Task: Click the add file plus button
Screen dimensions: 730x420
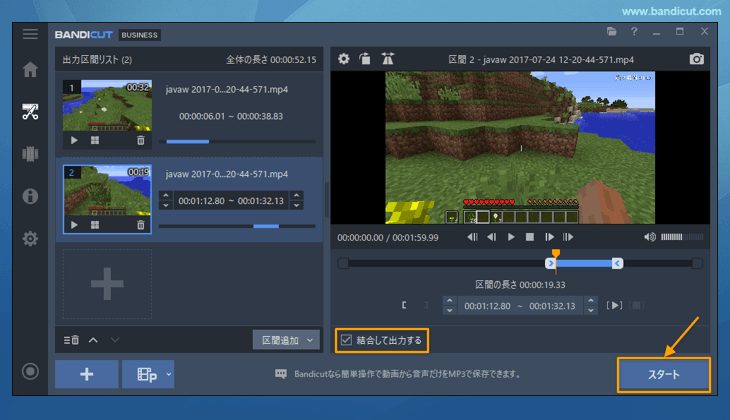Action: [x=87, y=374]
